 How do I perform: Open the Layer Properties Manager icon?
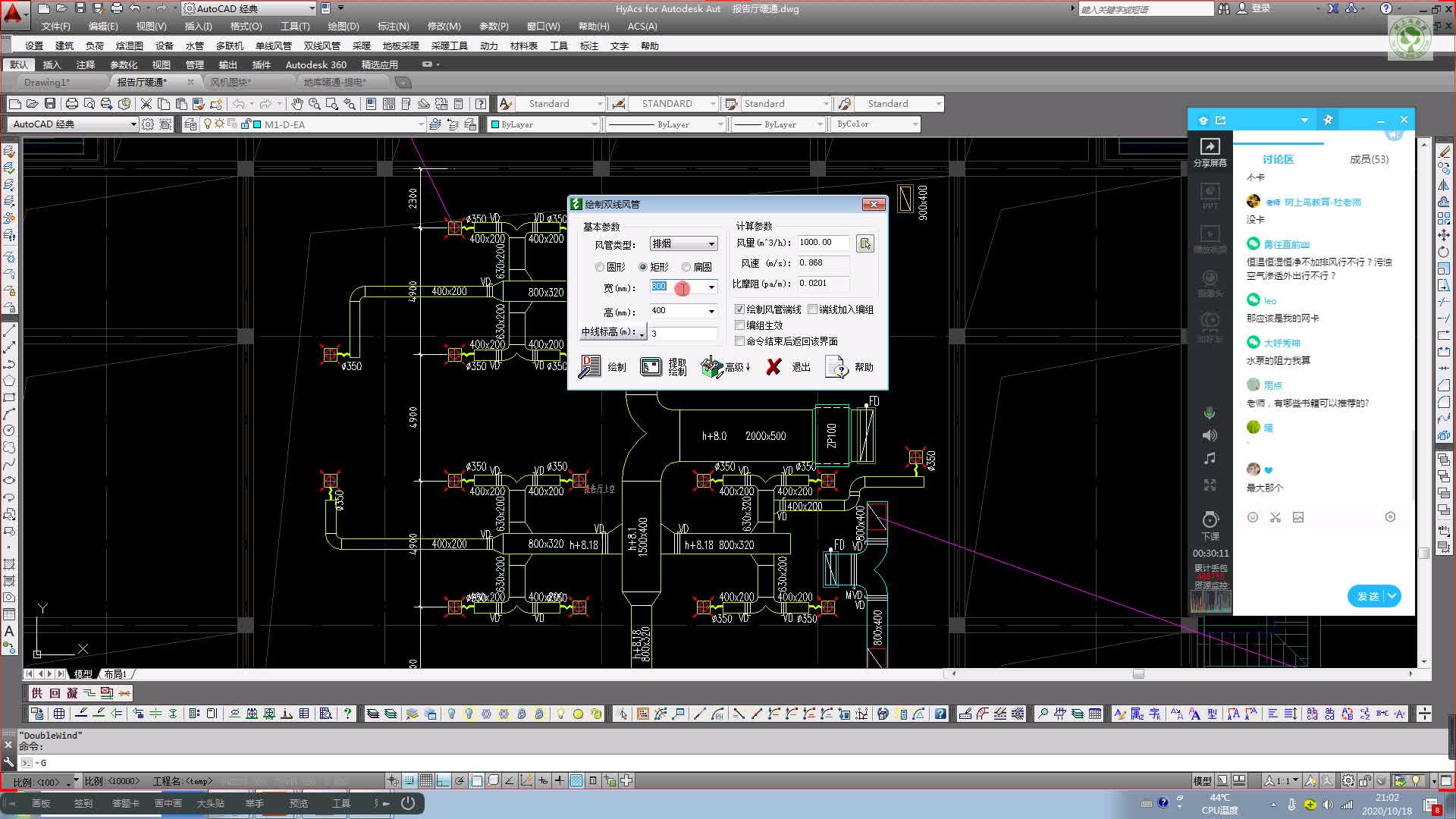pos(190,124)
